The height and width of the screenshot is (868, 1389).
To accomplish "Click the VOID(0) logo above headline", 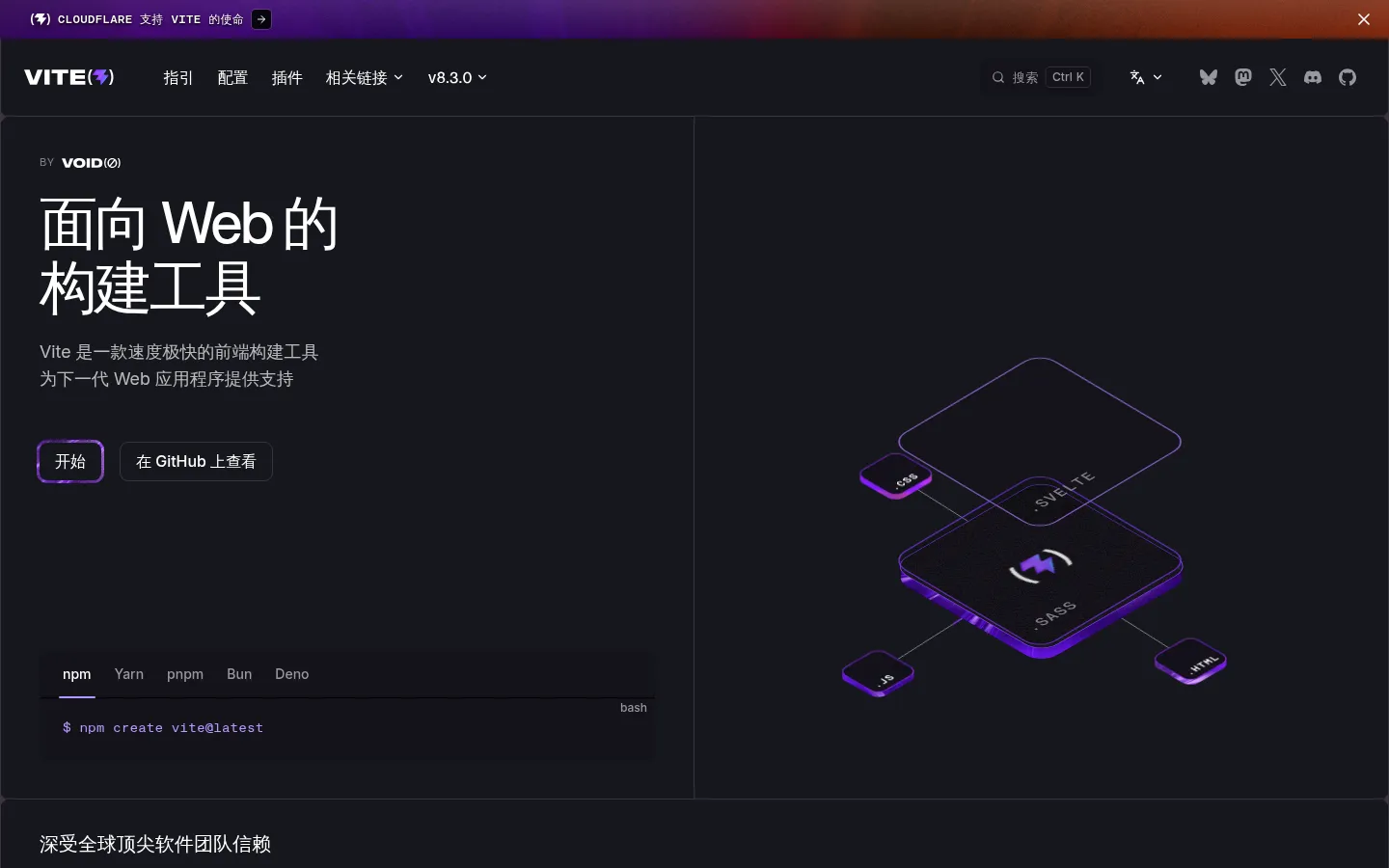I will coord(91,163).
